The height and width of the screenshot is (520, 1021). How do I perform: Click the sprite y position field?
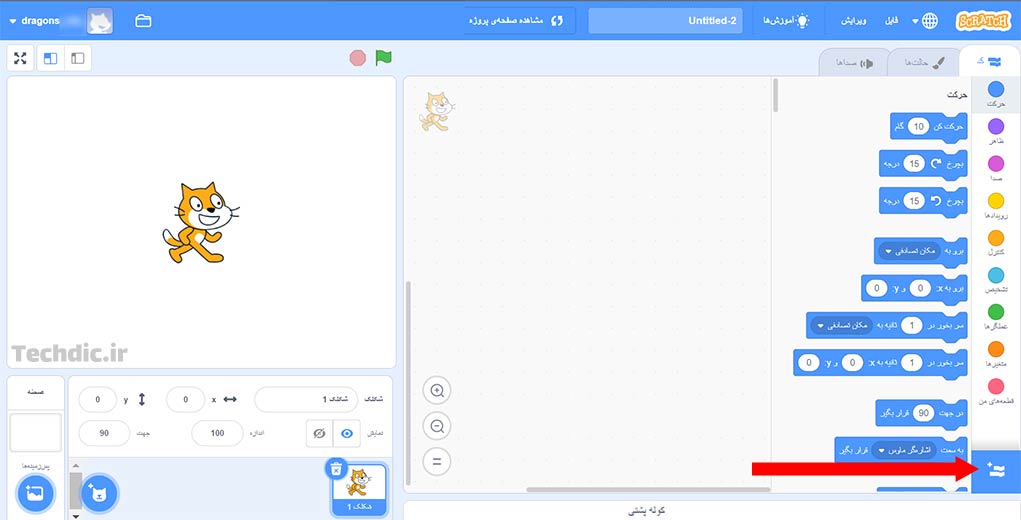(98, 399)
